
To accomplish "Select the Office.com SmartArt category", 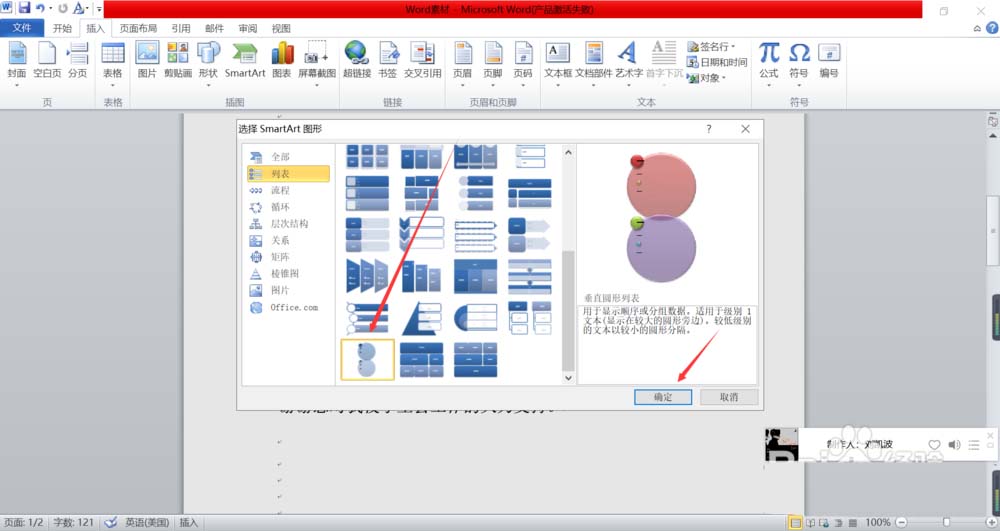I will (x=288, y=307).
